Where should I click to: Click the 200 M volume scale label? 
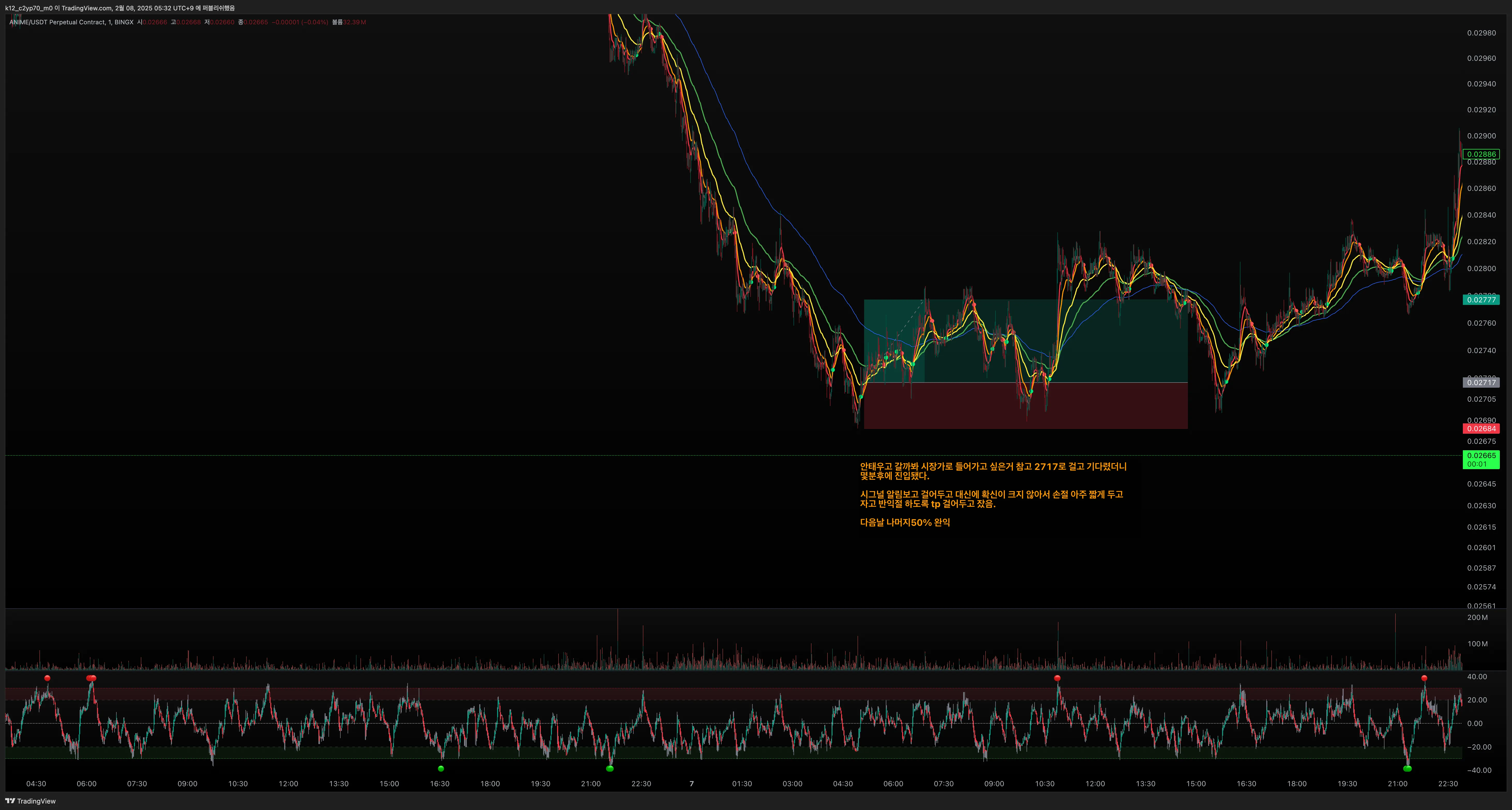1477,618
